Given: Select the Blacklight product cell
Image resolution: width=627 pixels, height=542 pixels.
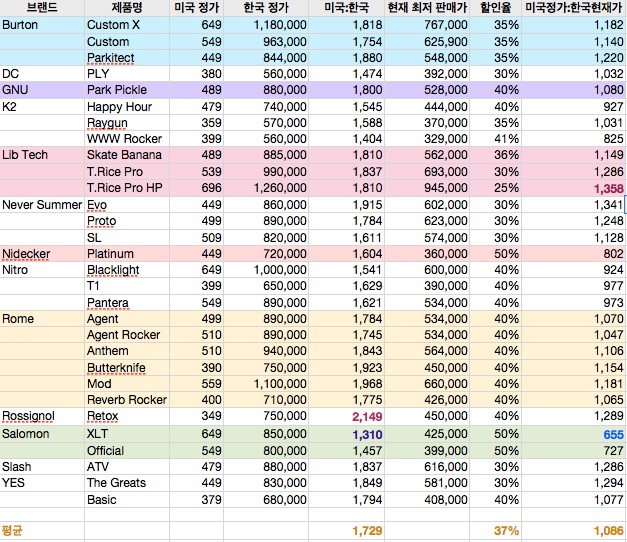Looking at the screenshot, I should (127, 270).
